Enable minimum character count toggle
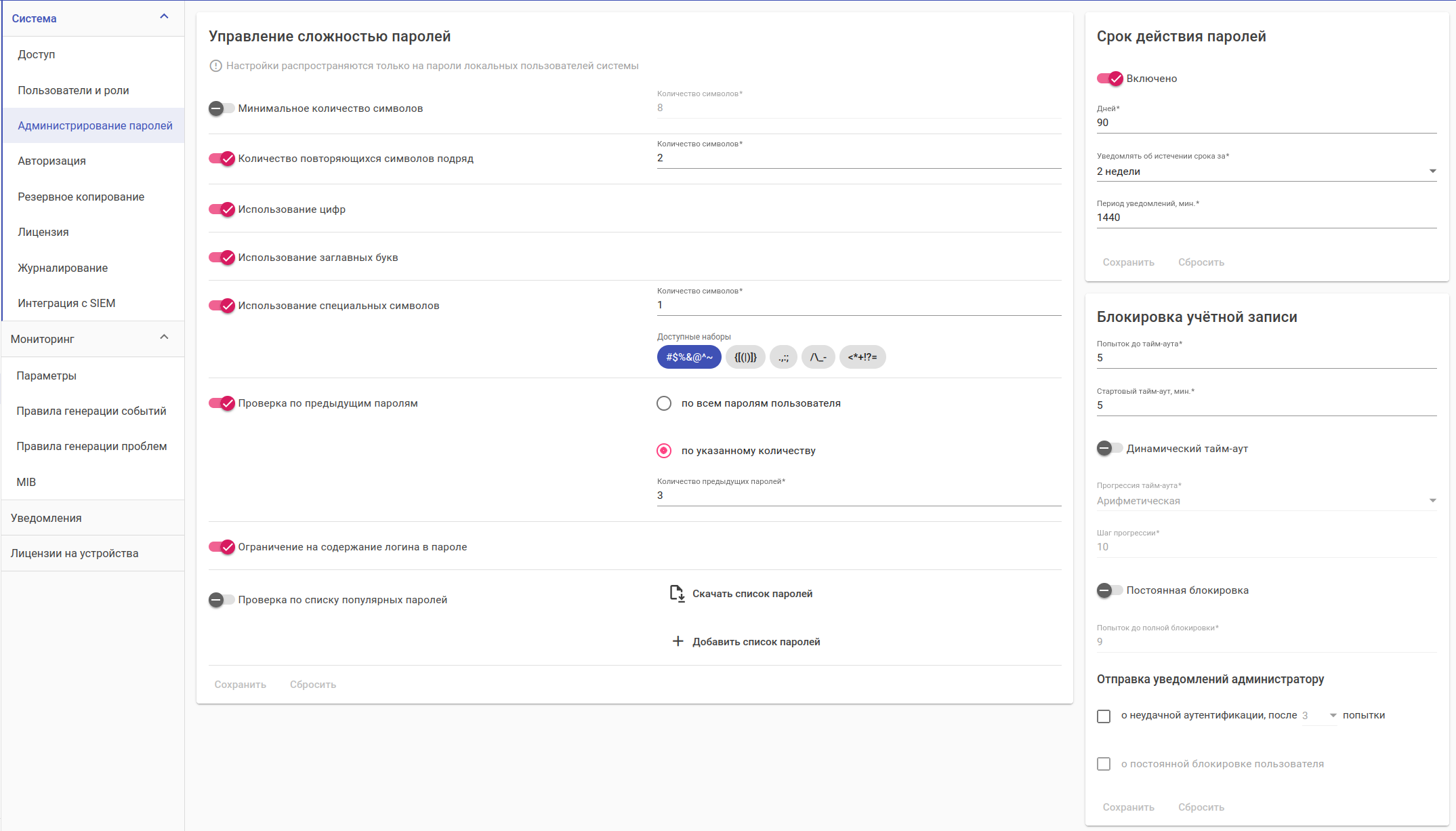The width and height of the screenshot is (1456, 831). 222,108
